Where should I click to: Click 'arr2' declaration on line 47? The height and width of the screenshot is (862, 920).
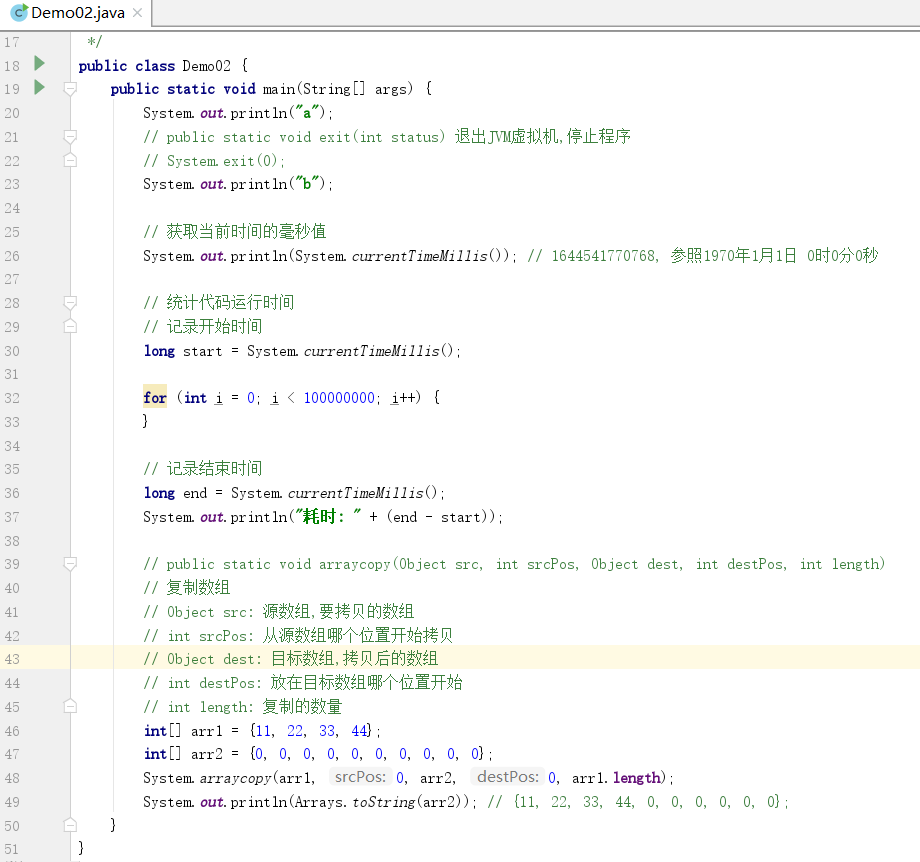[x=207, y=754]
